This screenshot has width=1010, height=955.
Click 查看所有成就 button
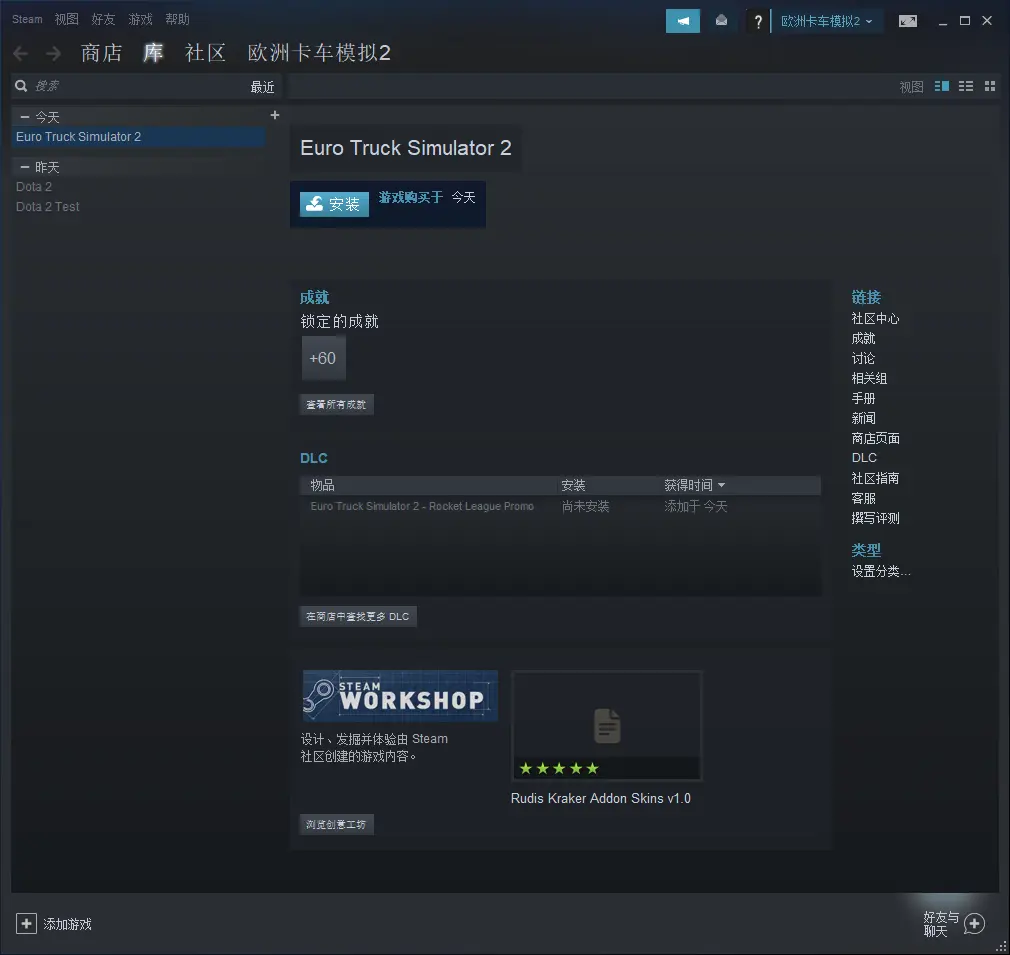click(336, 404)
